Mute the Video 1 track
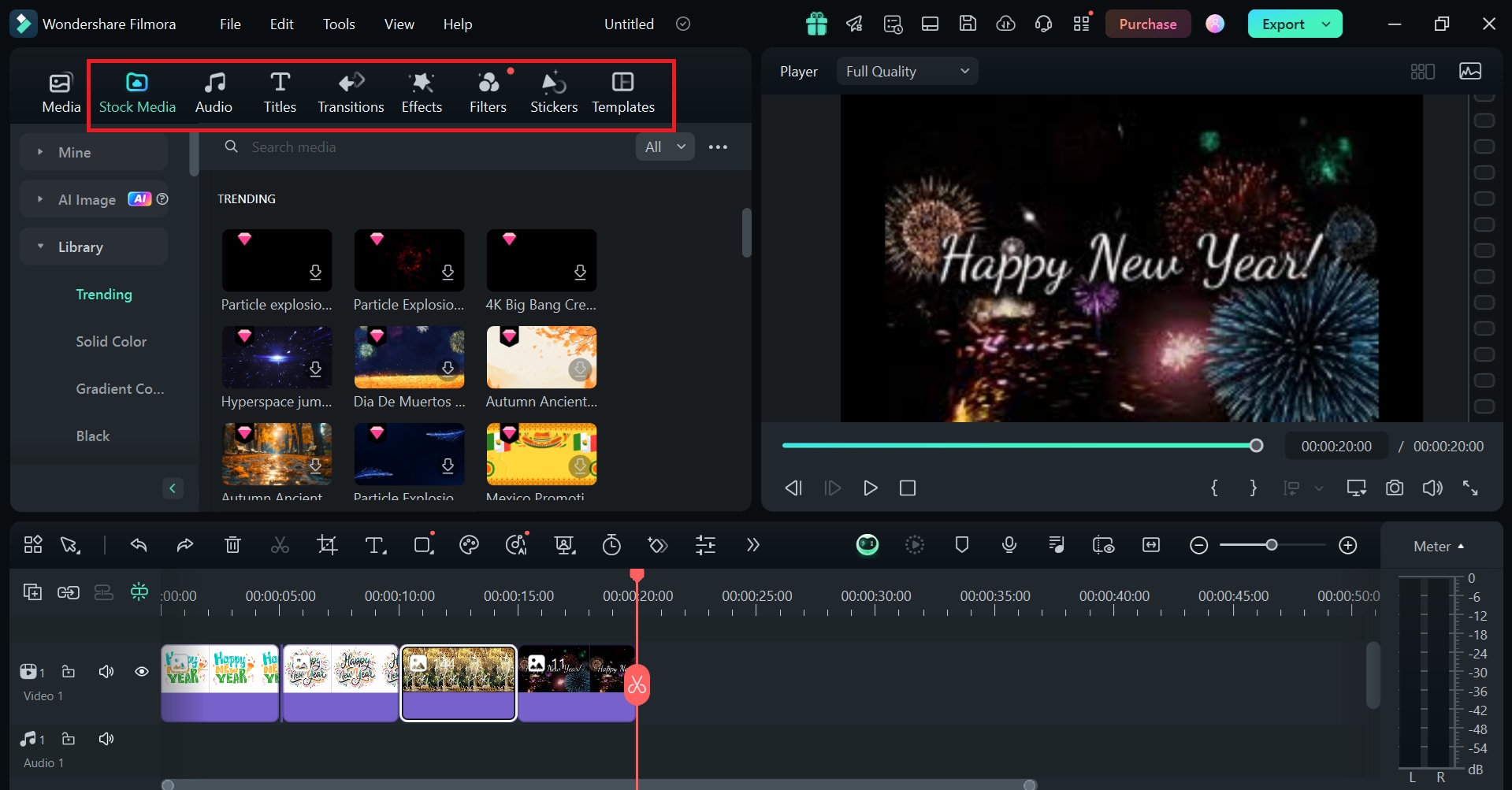This screenshot has width=1512, height=790. coord(106,672)
